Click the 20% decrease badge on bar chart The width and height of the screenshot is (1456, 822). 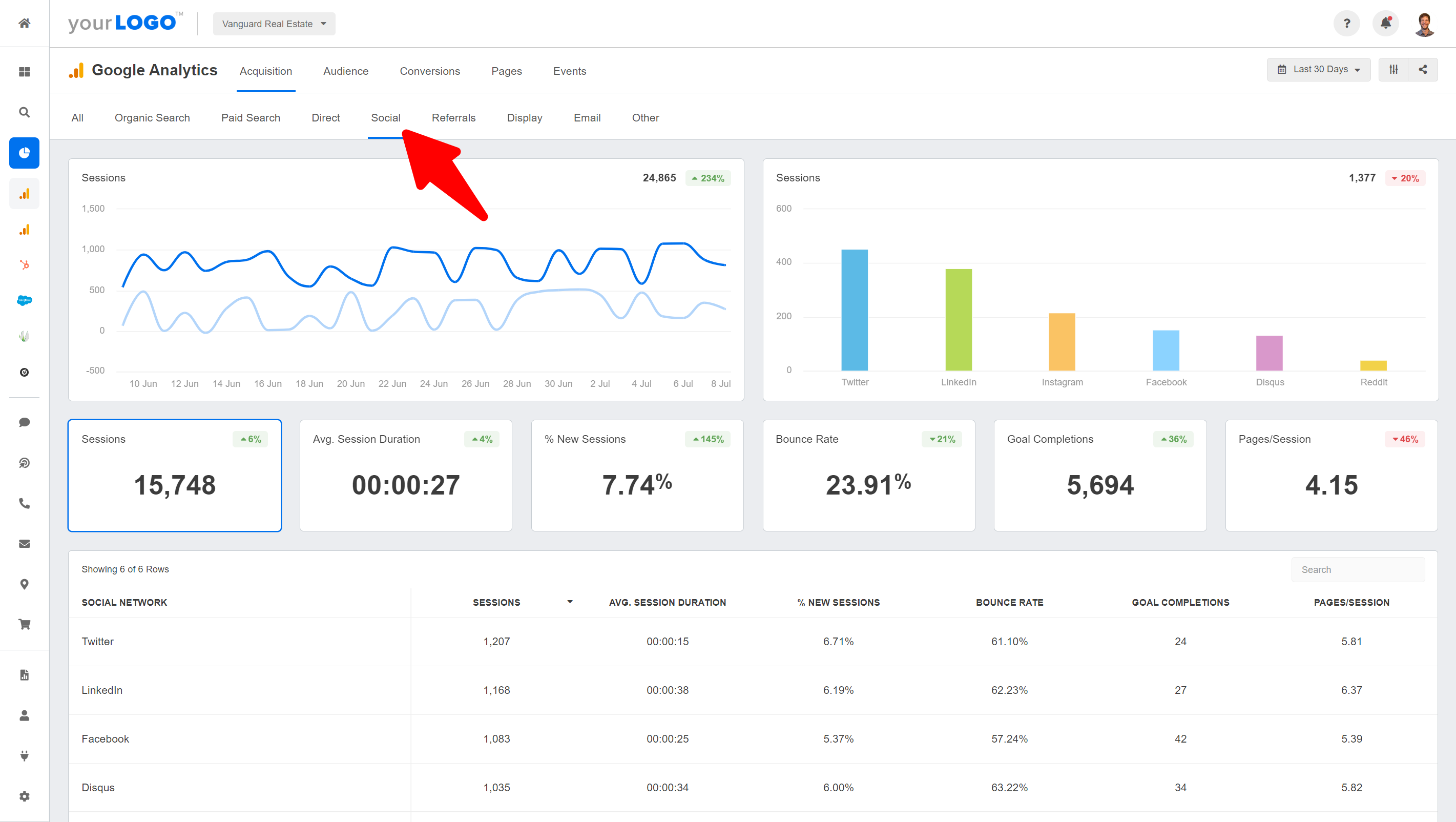[x=1405, y=178]
